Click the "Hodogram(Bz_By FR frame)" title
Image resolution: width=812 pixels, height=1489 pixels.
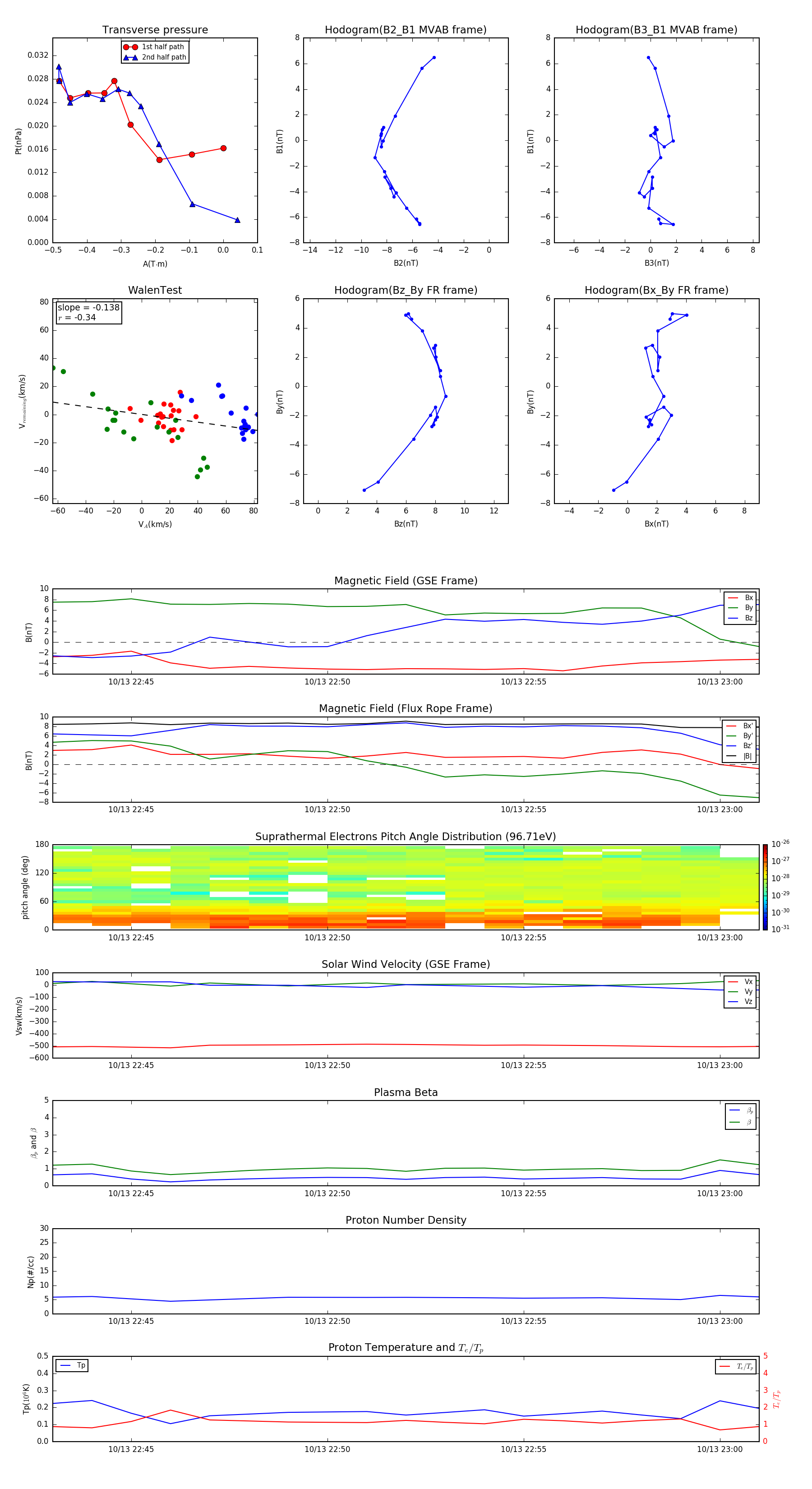pos(406,290)
